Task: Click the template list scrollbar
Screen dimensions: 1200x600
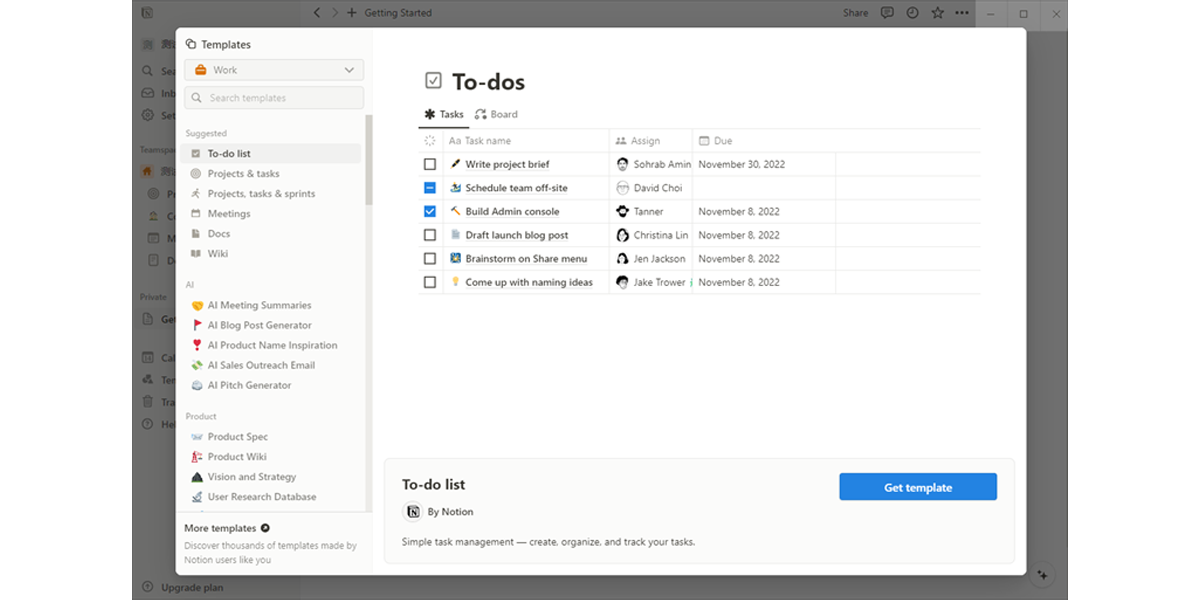Action: point(368,160)
